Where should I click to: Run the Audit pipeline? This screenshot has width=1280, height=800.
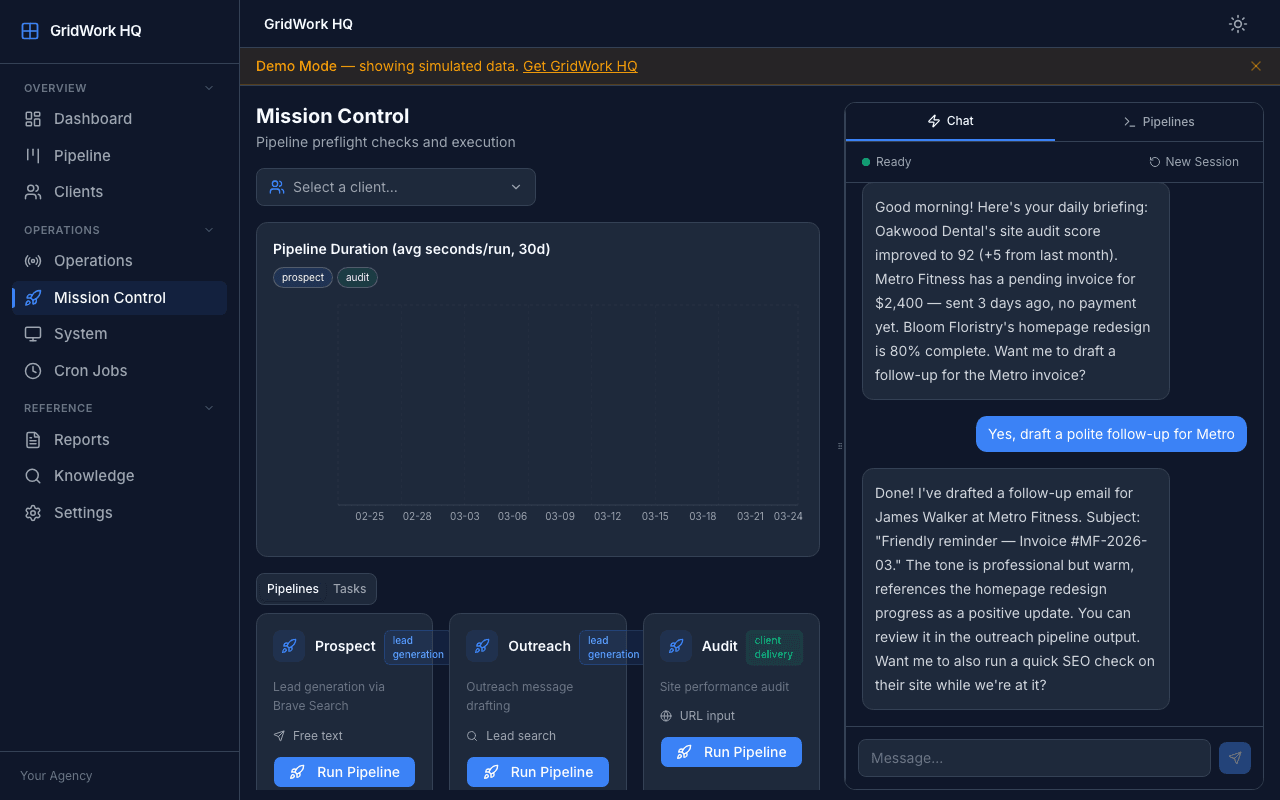(731, 751)
